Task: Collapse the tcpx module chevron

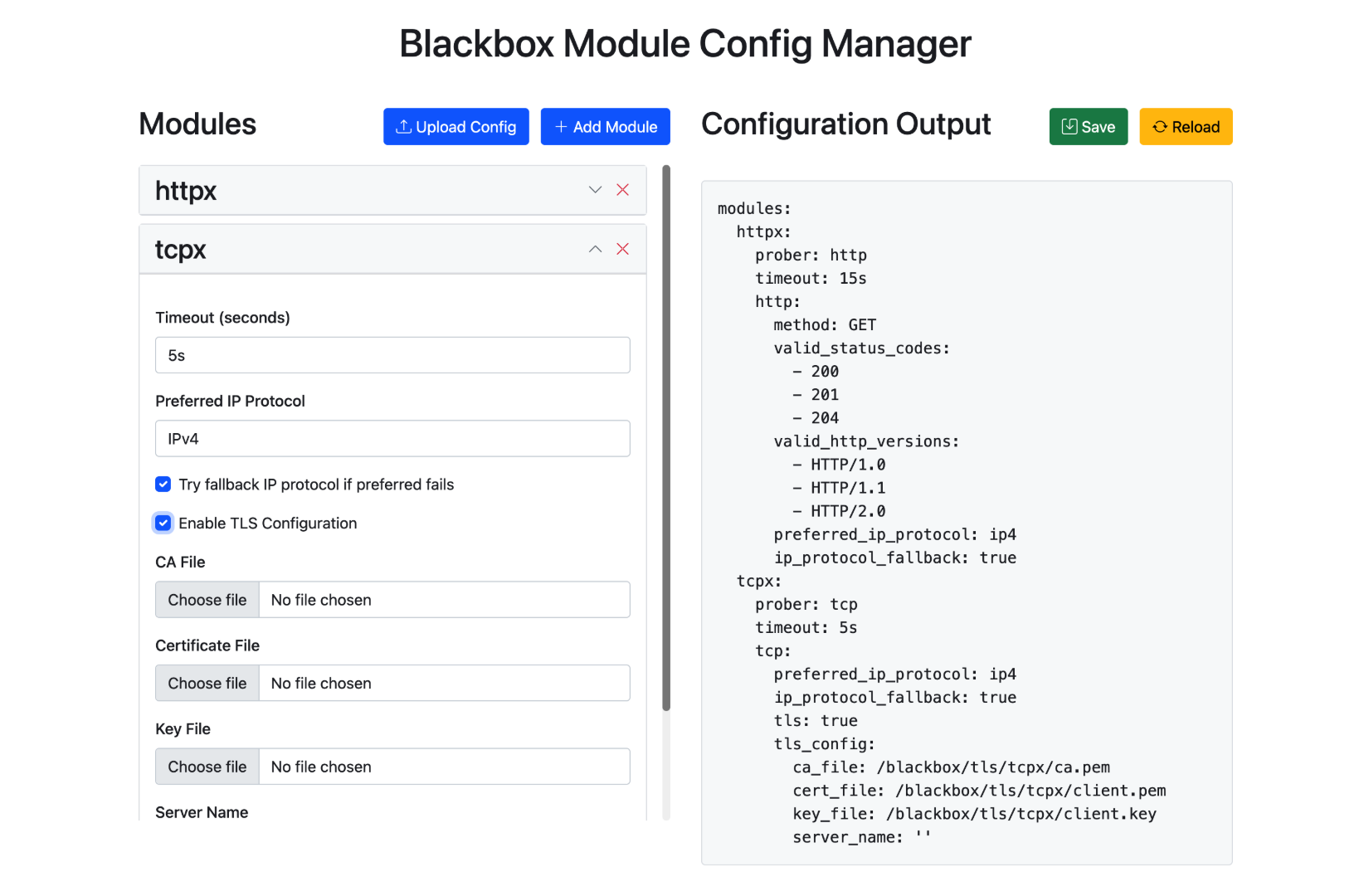Action: pyautogui.click(x=595, y=249)
